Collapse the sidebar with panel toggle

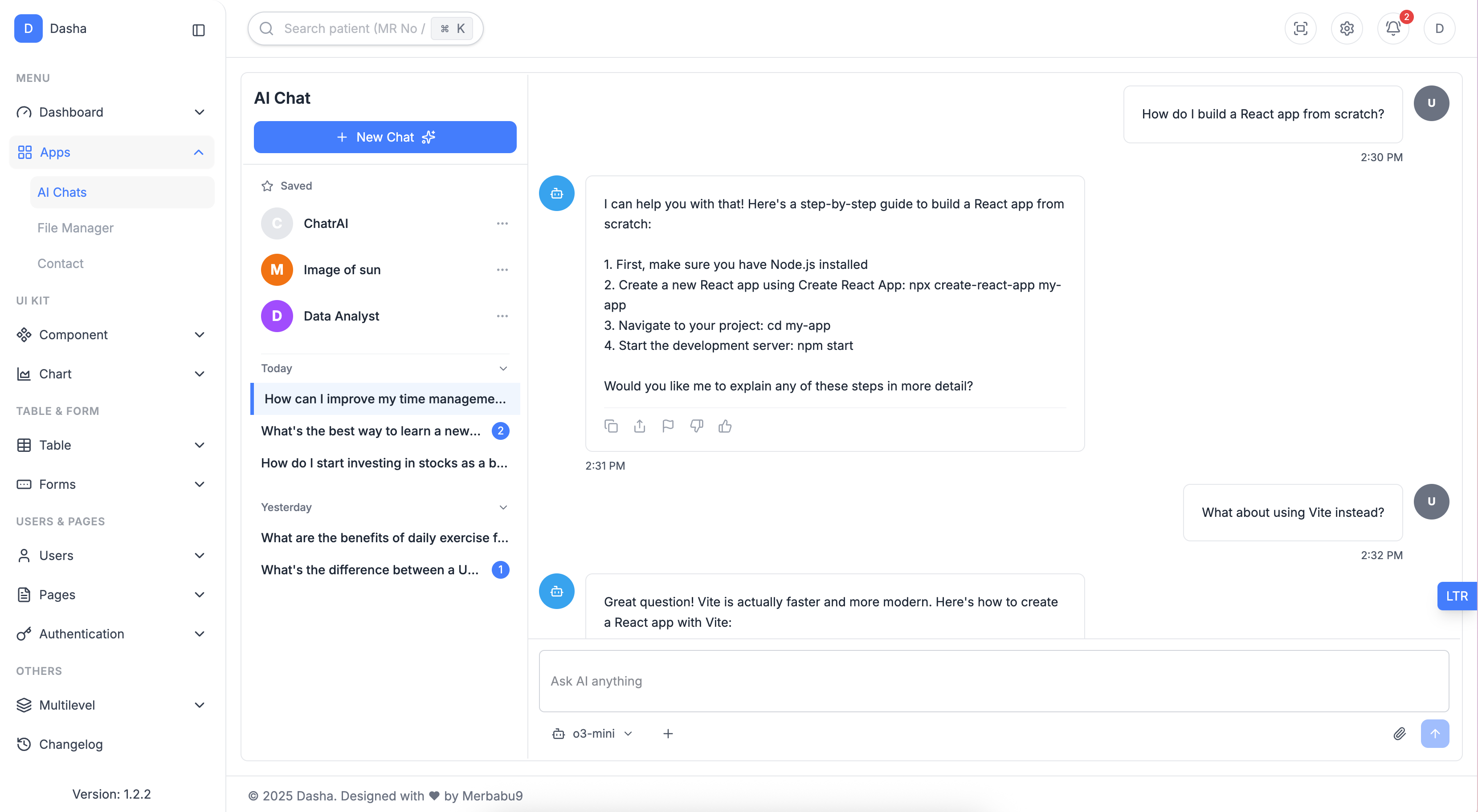coord(199,30)
